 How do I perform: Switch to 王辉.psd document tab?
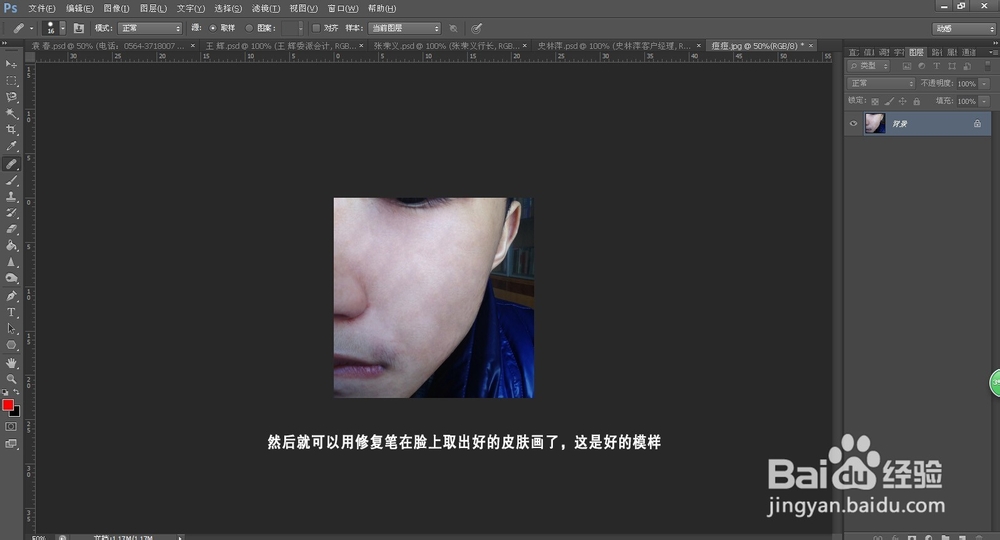pyautogui.click(x=281, y=46)
